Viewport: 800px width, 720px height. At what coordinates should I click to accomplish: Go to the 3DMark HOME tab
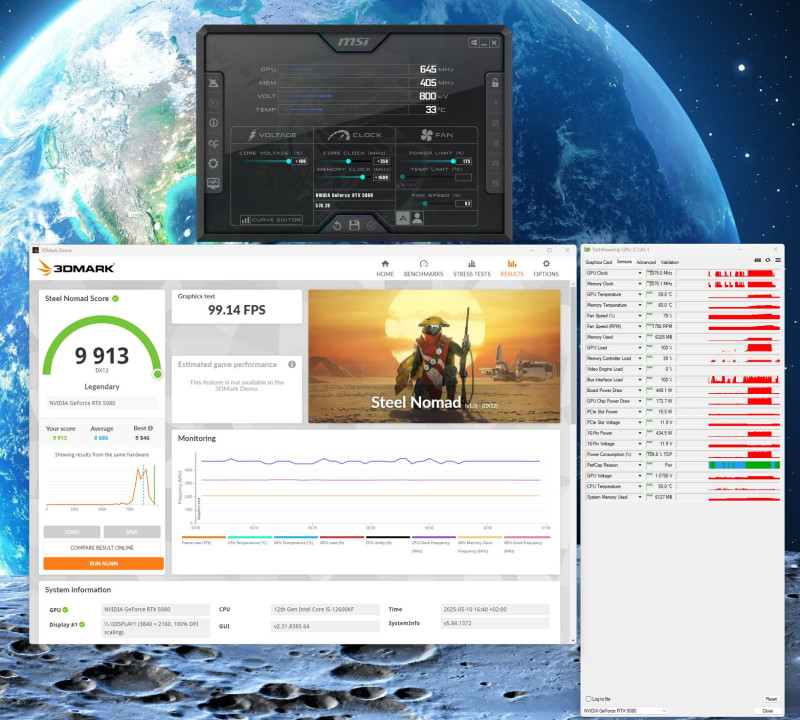point(385,268)
